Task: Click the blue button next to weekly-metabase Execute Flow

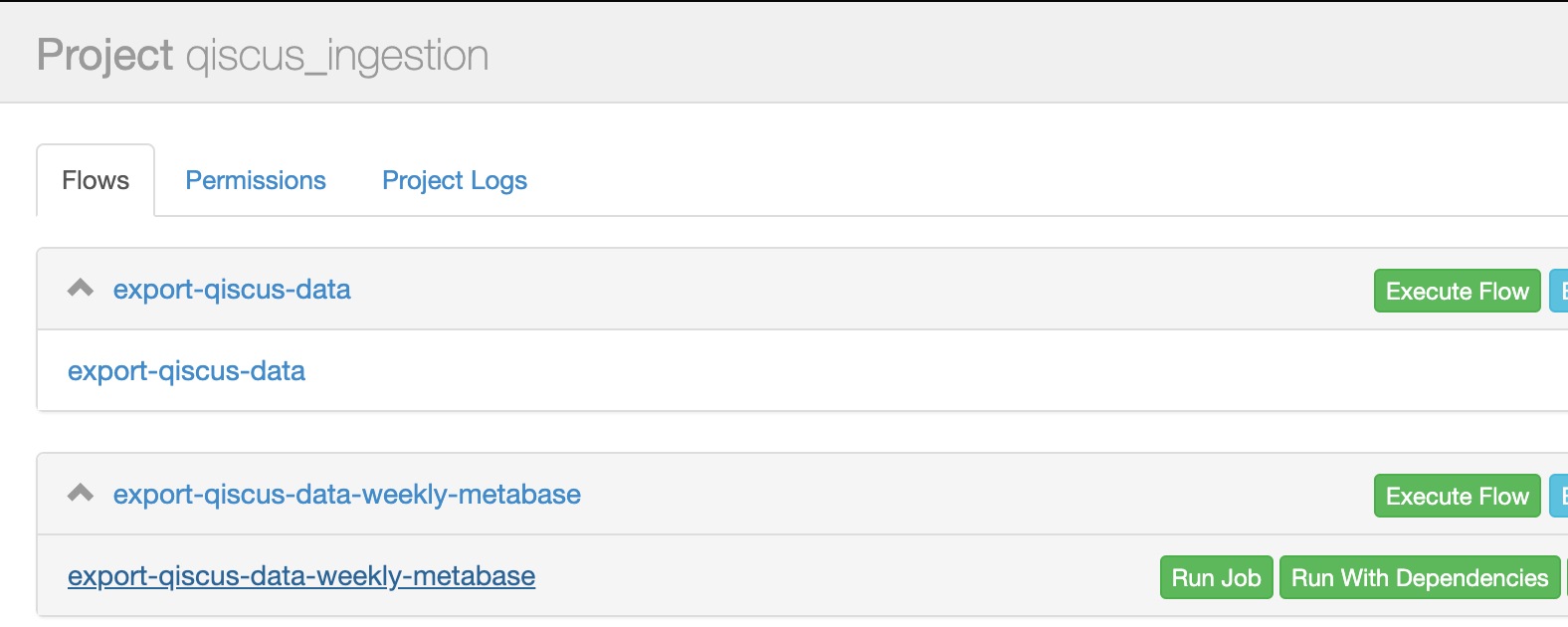Action: pos(1560,496)
